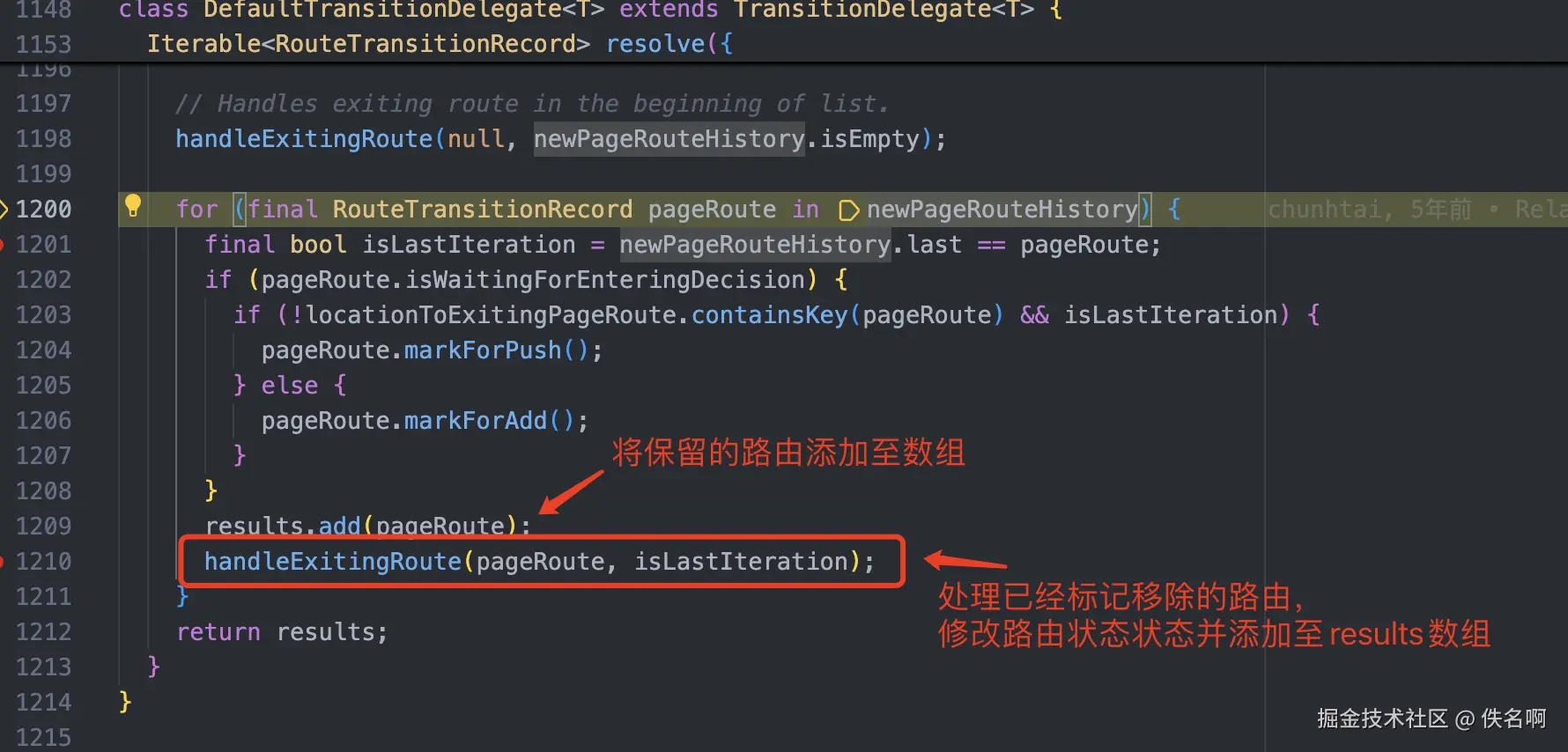Click the sticky class DefaultTransitionDelegate header line
1568x752 pixels.
pyautogui.click(x=590, y=11)
